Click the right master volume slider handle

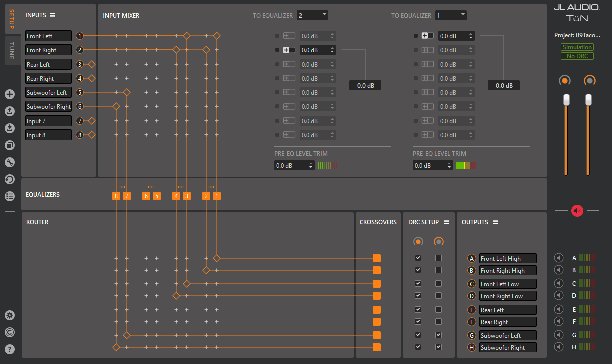[x=588, y=99]
